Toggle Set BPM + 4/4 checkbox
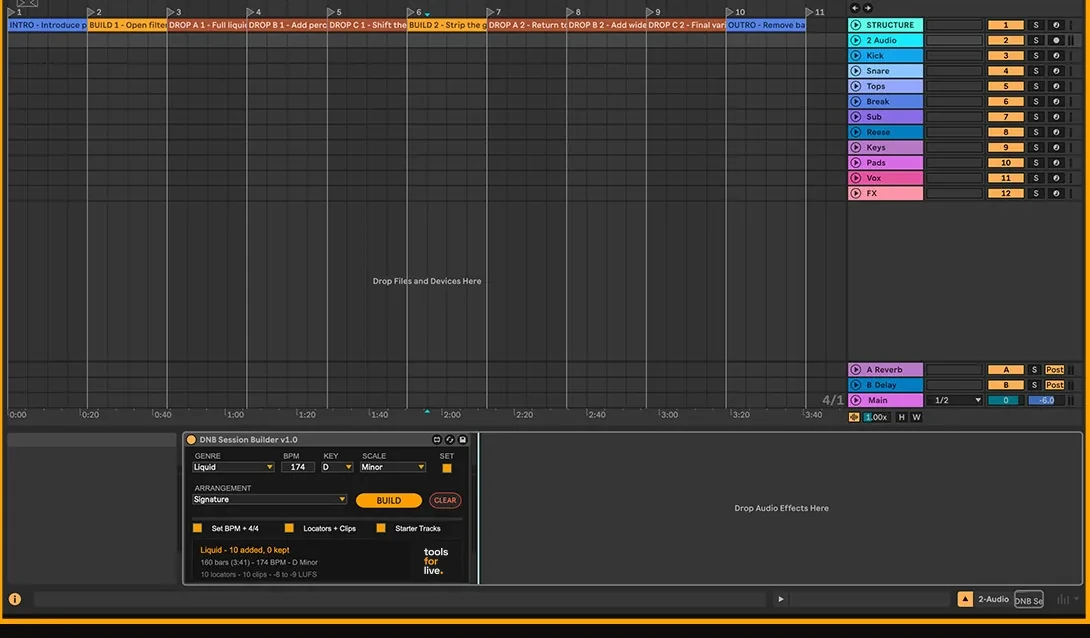 coord(197,528)
